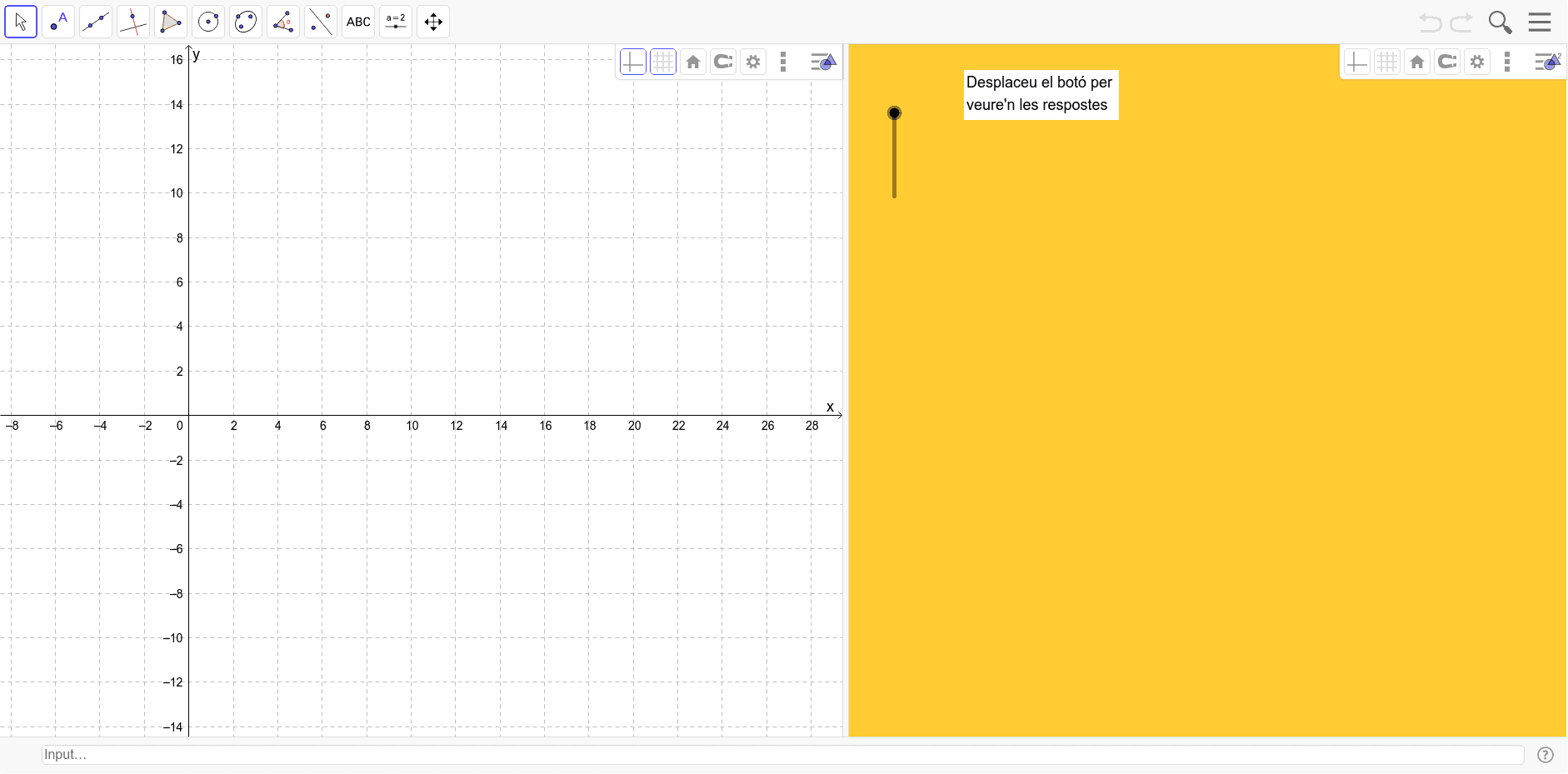Collapse right view style bar

[x=1548, y=62]
